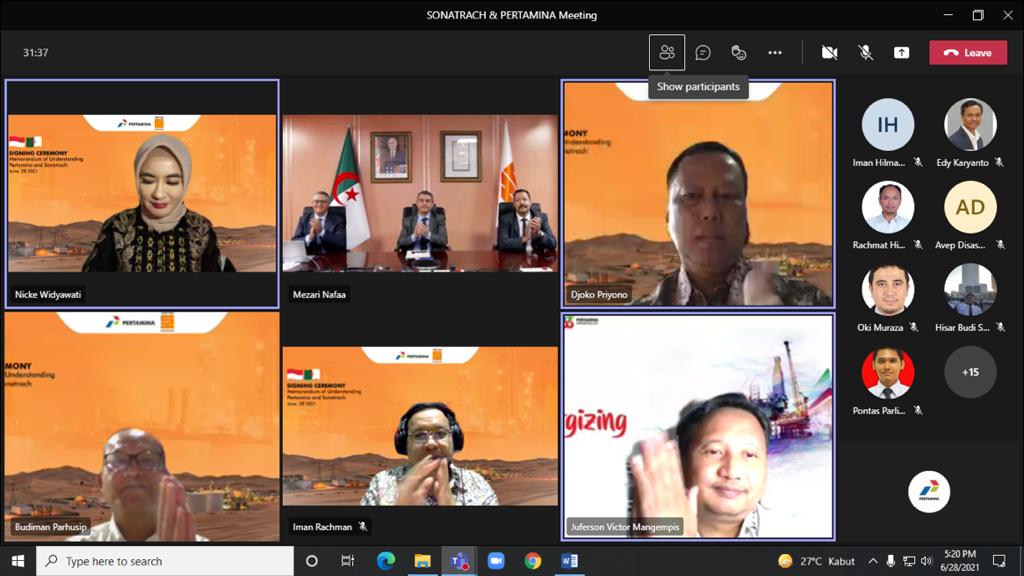Click the 31:37 meeting timer
The image size is (1024, 576).
click(x=35, y=52)
